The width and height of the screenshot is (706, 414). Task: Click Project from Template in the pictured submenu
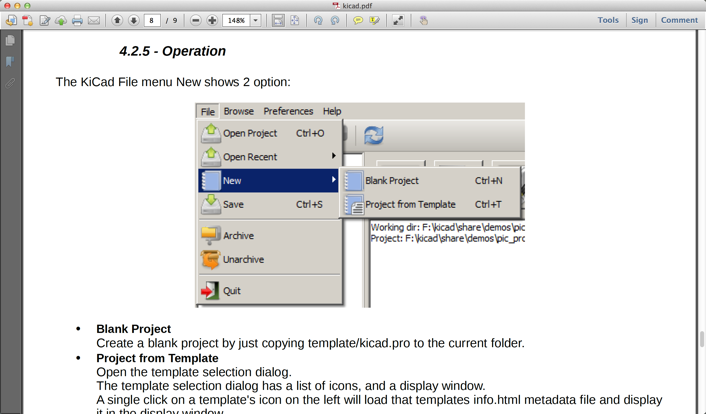(430, 205)
